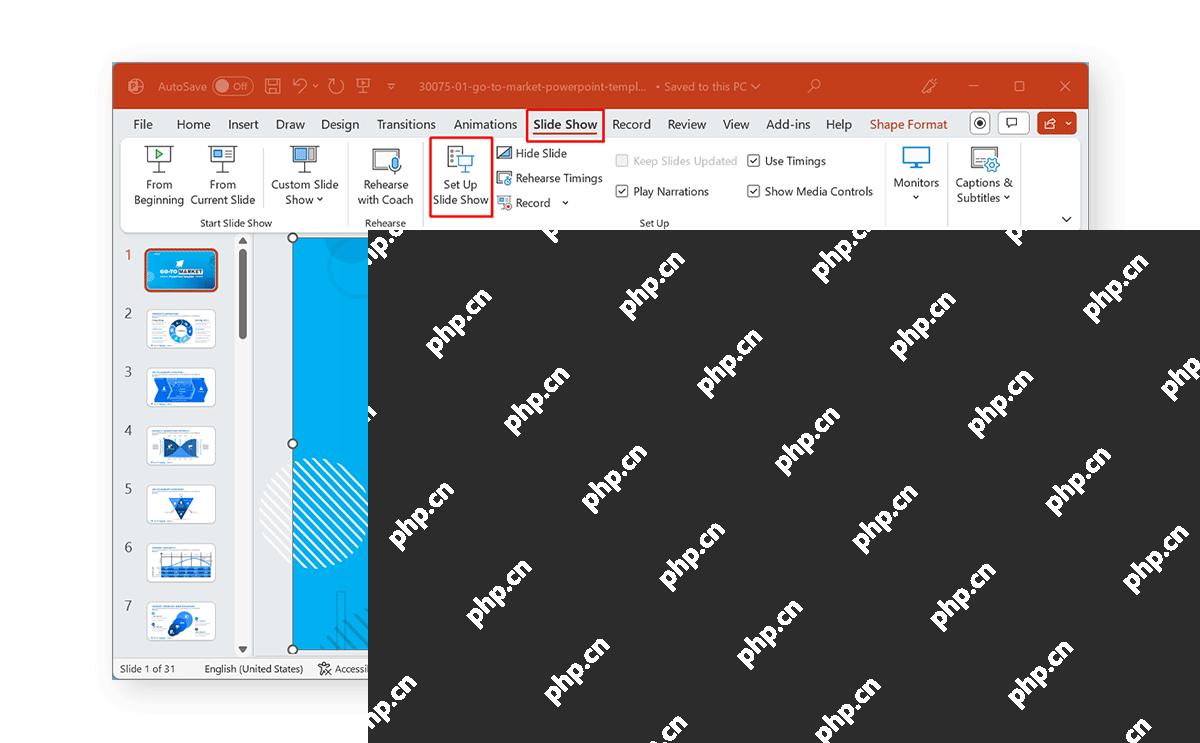The width and height of the screenshot is (1200, 743).
Task: Select slide 1 thumbnail
Action: [x=181, y=270]
